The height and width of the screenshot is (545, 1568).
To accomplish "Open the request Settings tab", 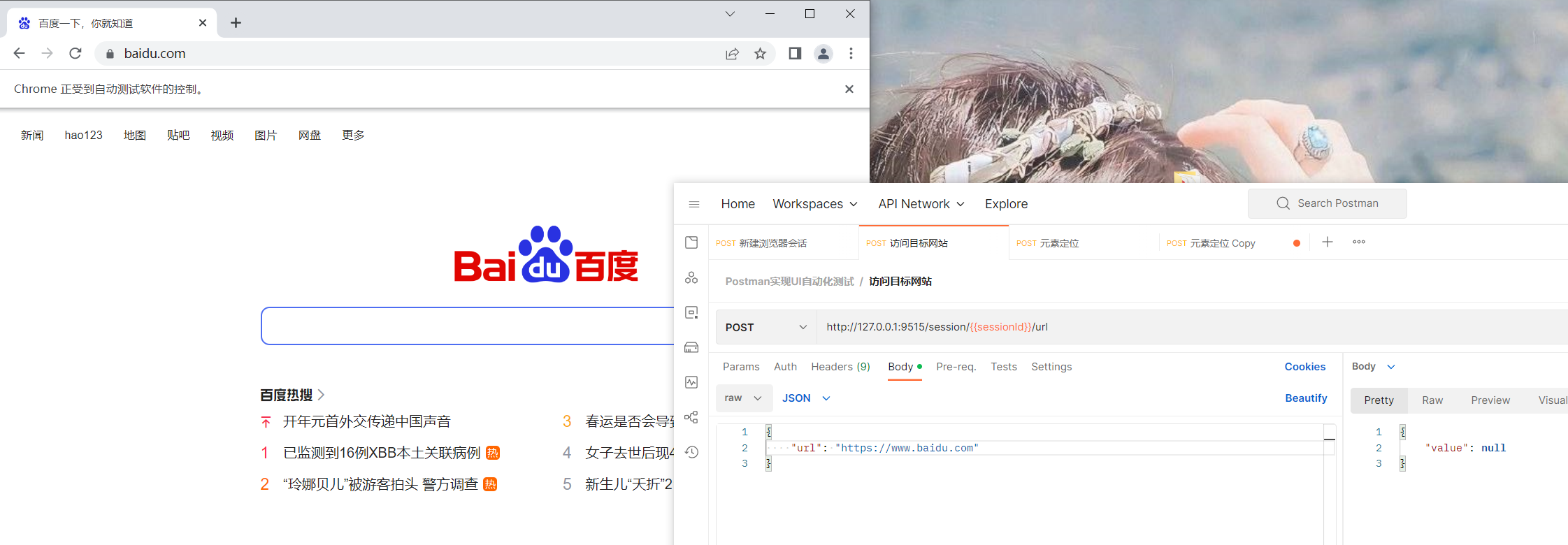I will 1051,366.
